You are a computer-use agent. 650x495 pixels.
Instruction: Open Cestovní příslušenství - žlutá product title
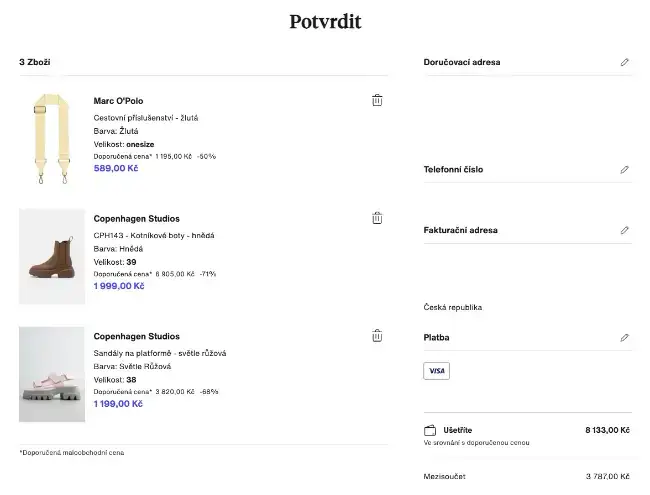[x=146, y=118]
